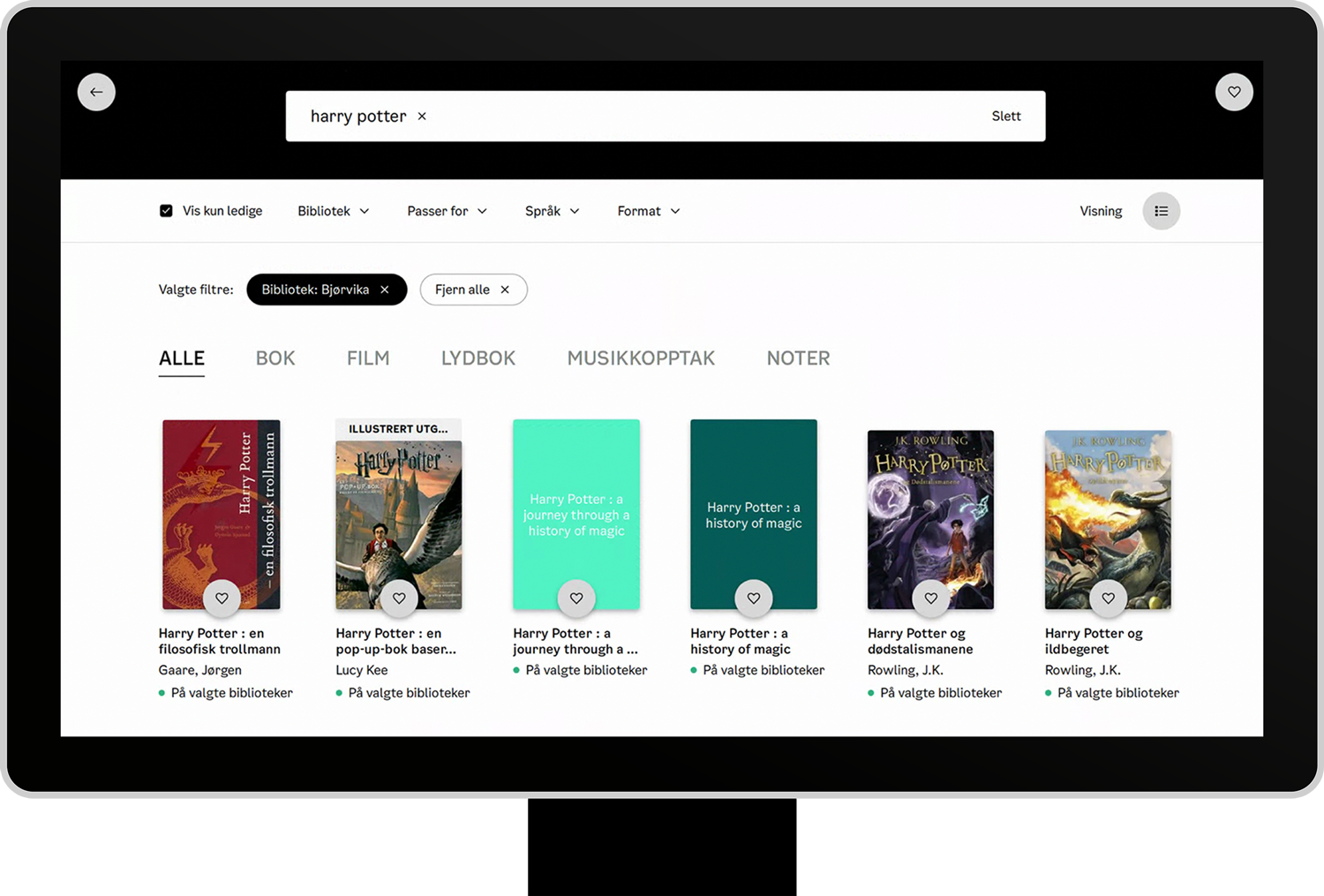This screenshot has width=1324, height=896.
Task: Remove the Bibliotek: Bjørvika filter chip
Action: click(385, 290)
